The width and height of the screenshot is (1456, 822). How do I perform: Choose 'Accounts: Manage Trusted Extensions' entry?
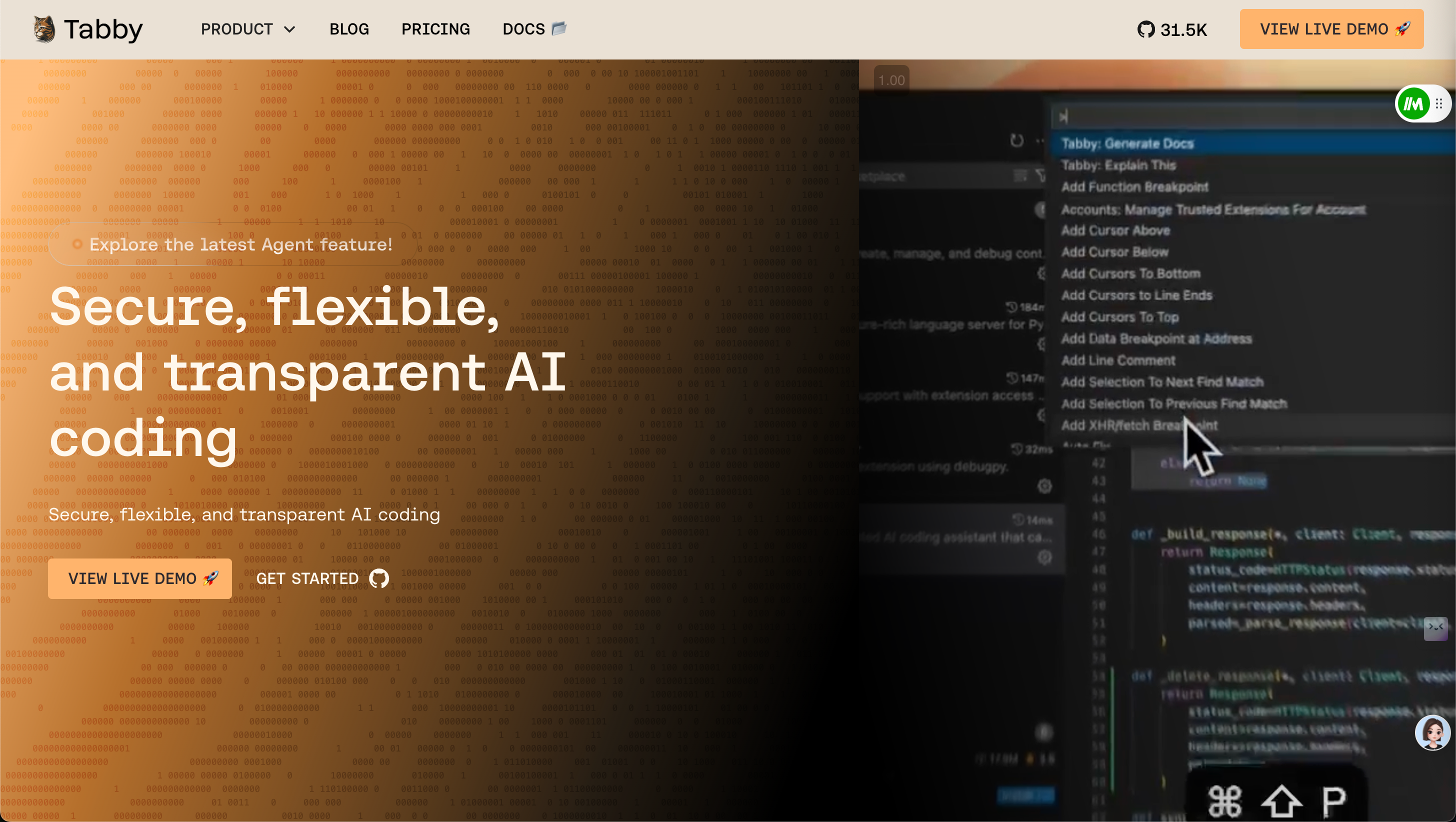click(x=1252, y=209)
